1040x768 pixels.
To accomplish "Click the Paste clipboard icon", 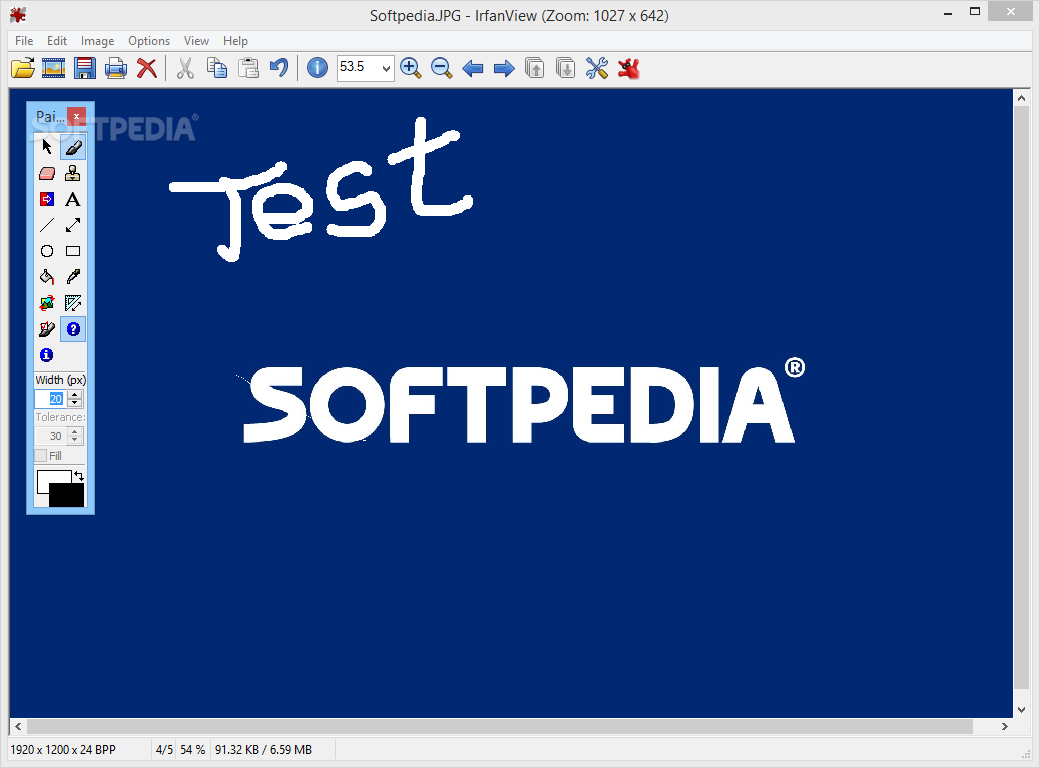I will click(x=248, y=68).
